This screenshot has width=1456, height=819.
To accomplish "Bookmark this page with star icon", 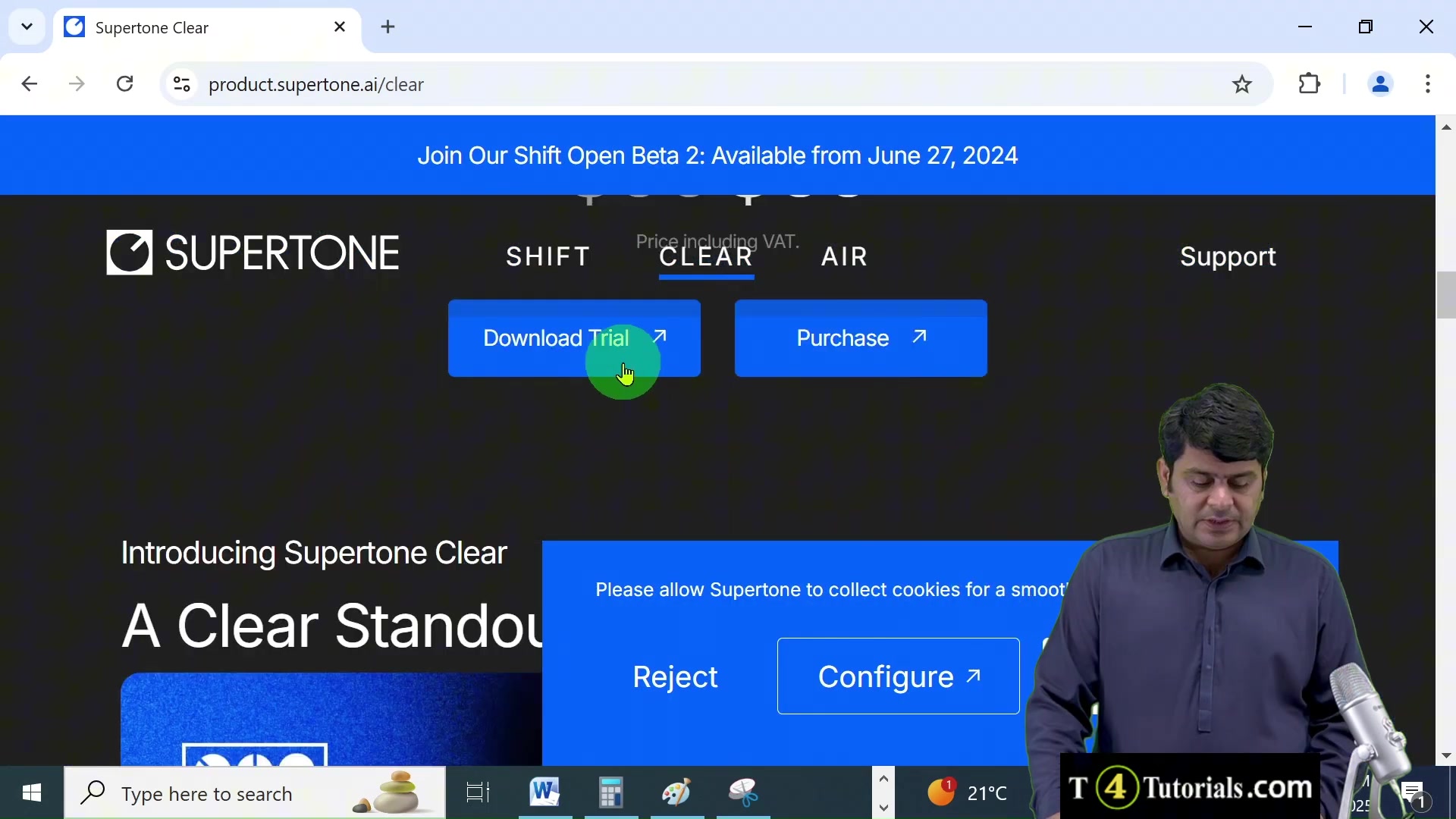I will (1242, 84).
